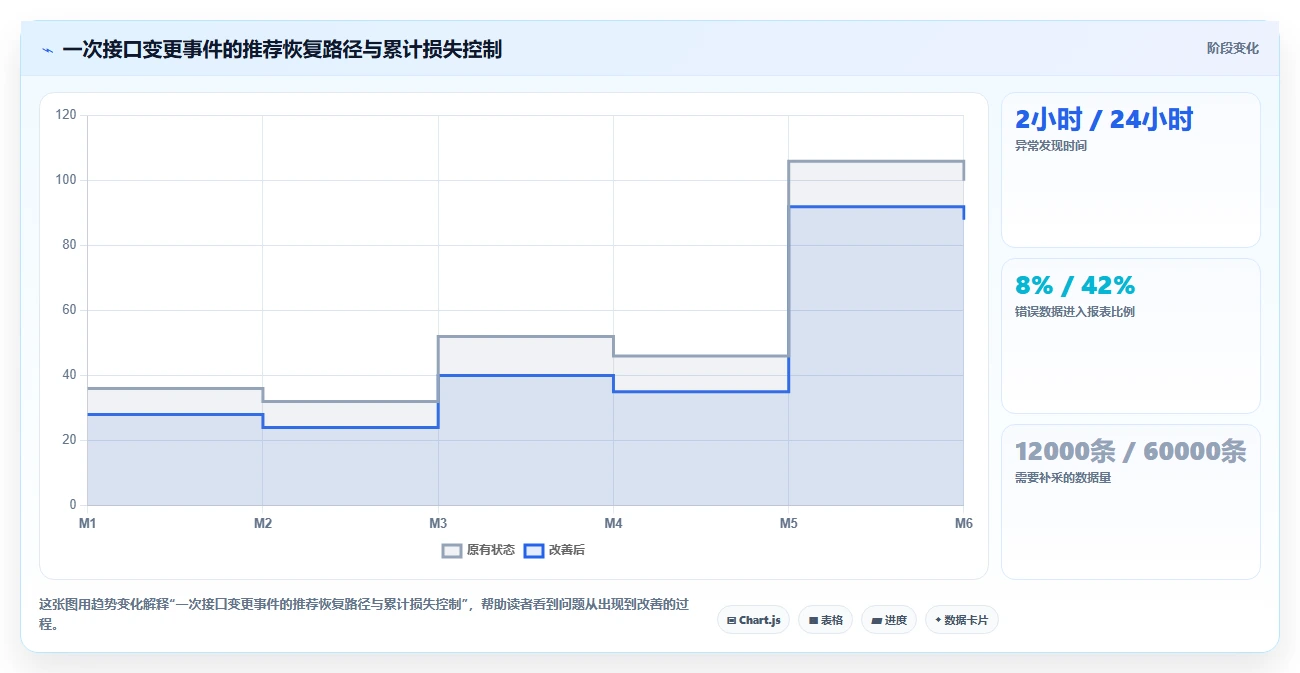This screenshot has width=1300, height=673.
Task: Click the Chart.js tag
Action: coord(753,620)
